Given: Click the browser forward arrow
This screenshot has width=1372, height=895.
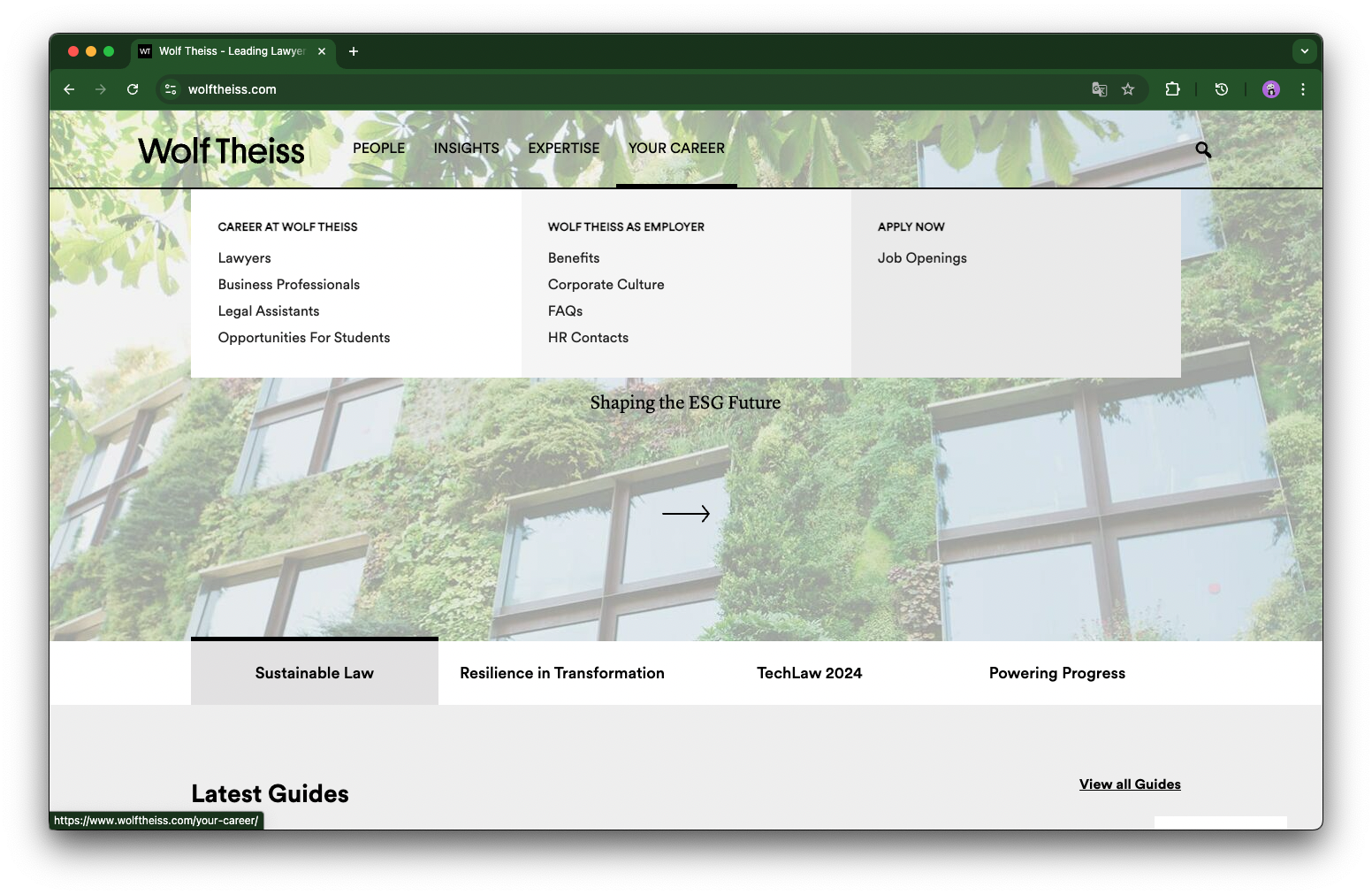Looking at the screenshot, I should pos(101,89).
